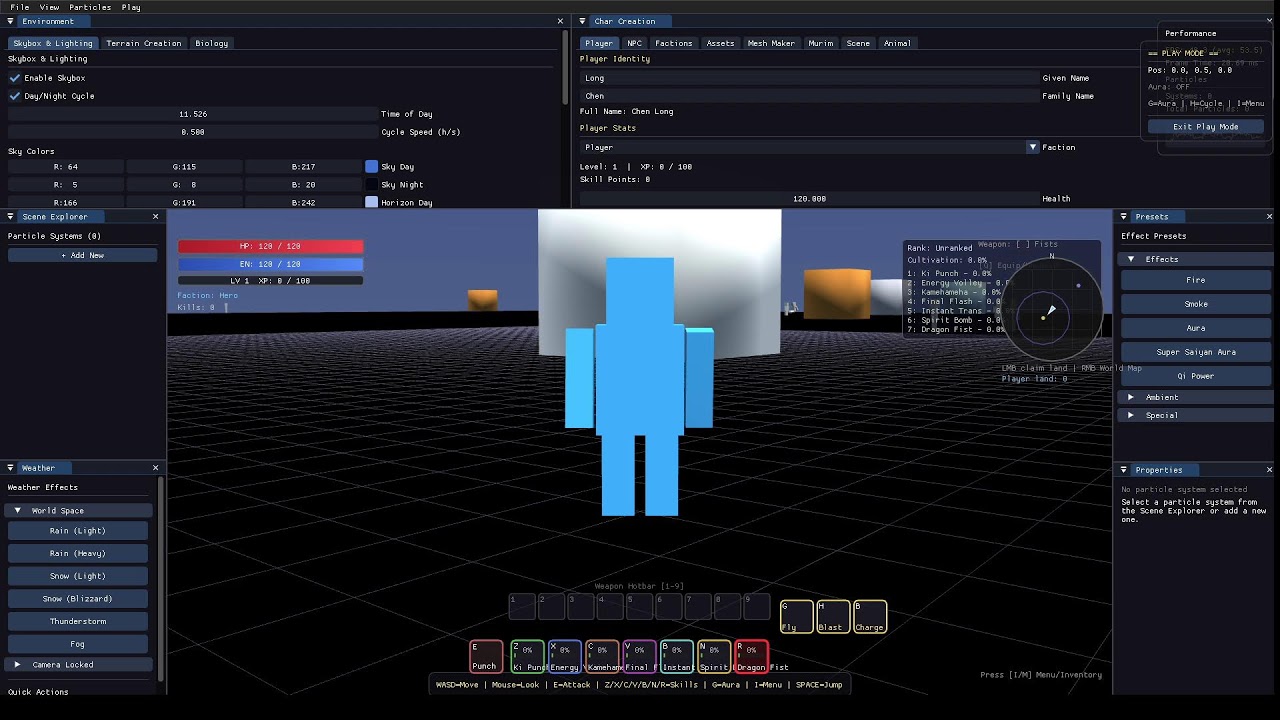Click the Add New particle system button

point(82,255)
